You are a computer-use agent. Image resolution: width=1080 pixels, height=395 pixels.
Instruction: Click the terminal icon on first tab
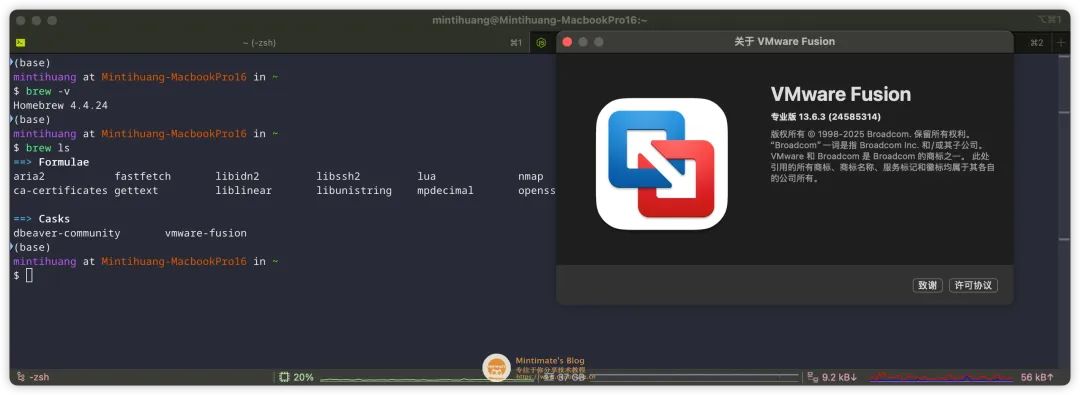[21, 43]
